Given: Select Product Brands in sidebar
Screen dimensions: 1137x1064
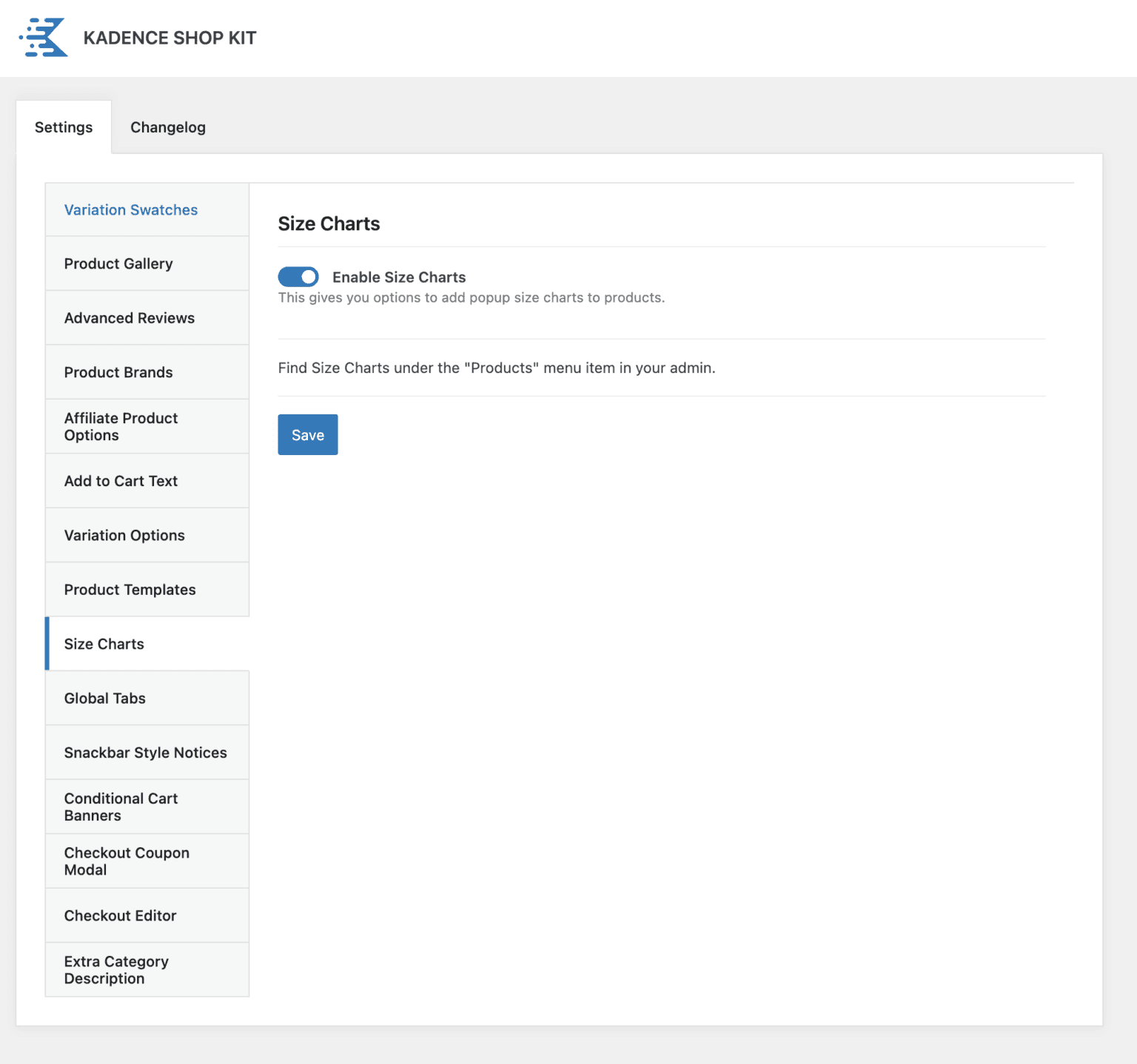Looking at the screenshot, I should pyautogui.click(x=118, y=372).
